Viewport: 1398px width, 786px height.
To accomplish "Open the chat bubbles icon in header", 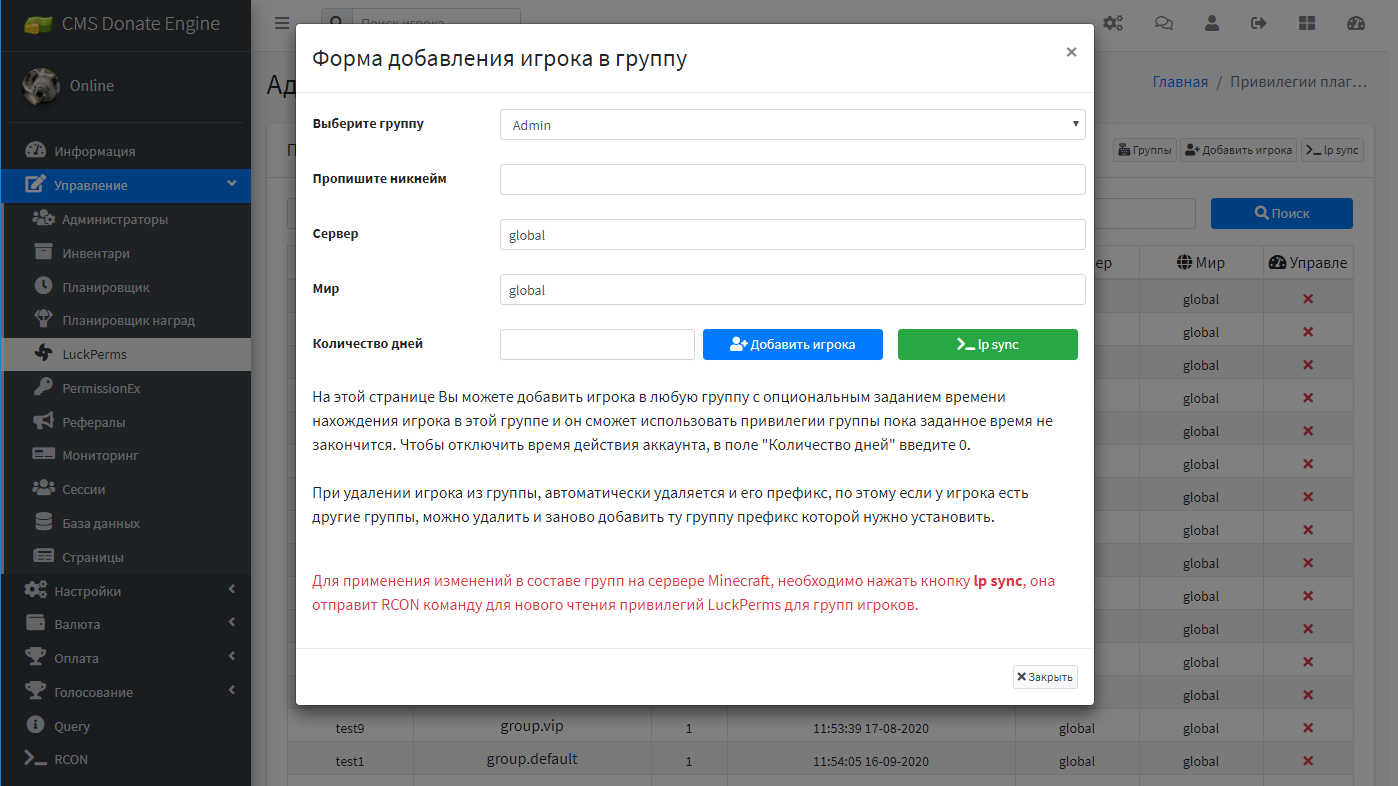I will (1164, 23).
